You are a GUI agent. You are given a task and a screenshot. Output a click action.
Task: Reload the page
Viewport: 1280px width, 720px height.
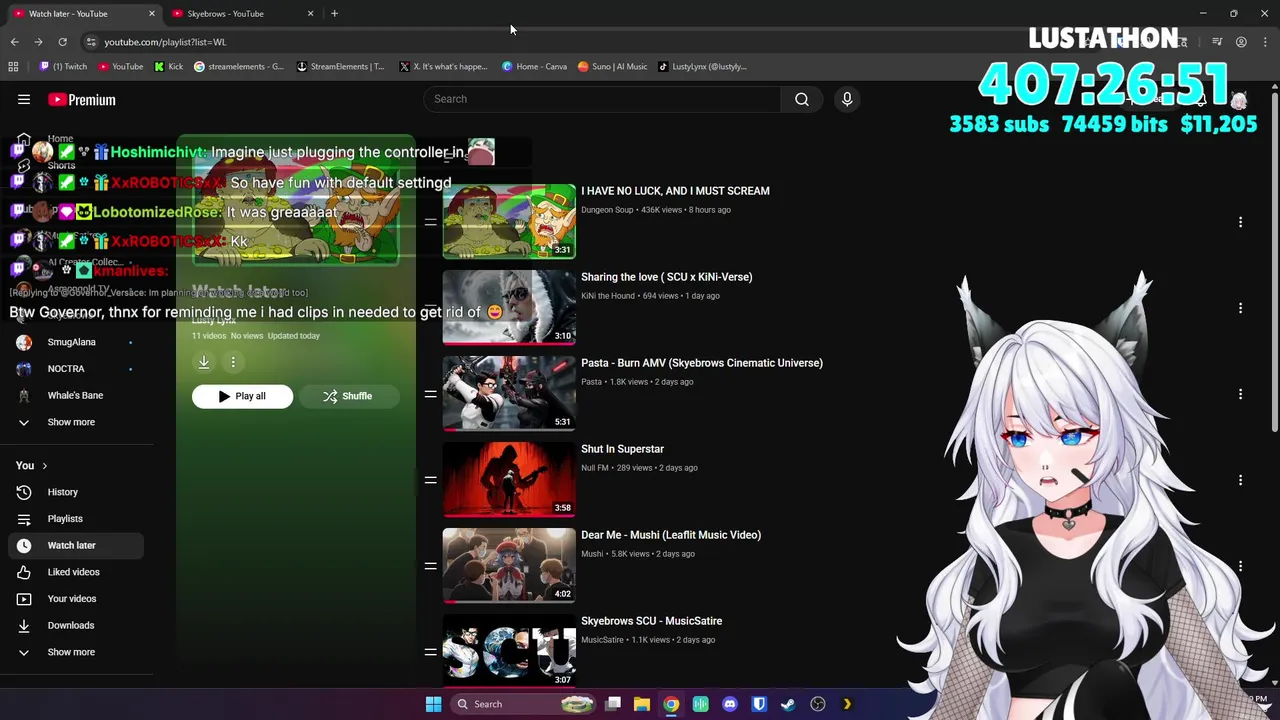pos(62,42)
